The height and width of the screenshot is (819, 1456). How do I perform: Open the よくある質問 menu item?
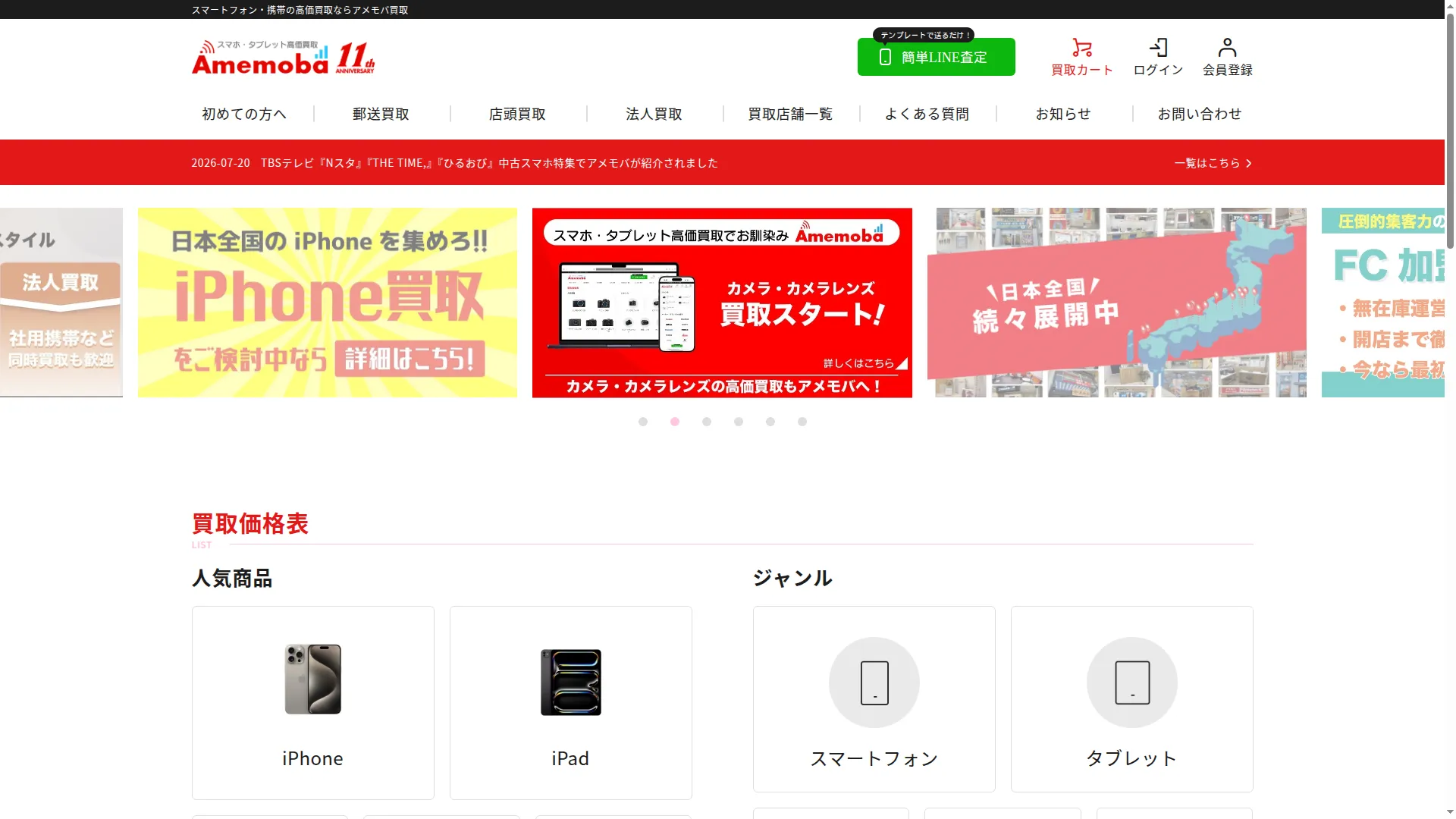[927, 114]
